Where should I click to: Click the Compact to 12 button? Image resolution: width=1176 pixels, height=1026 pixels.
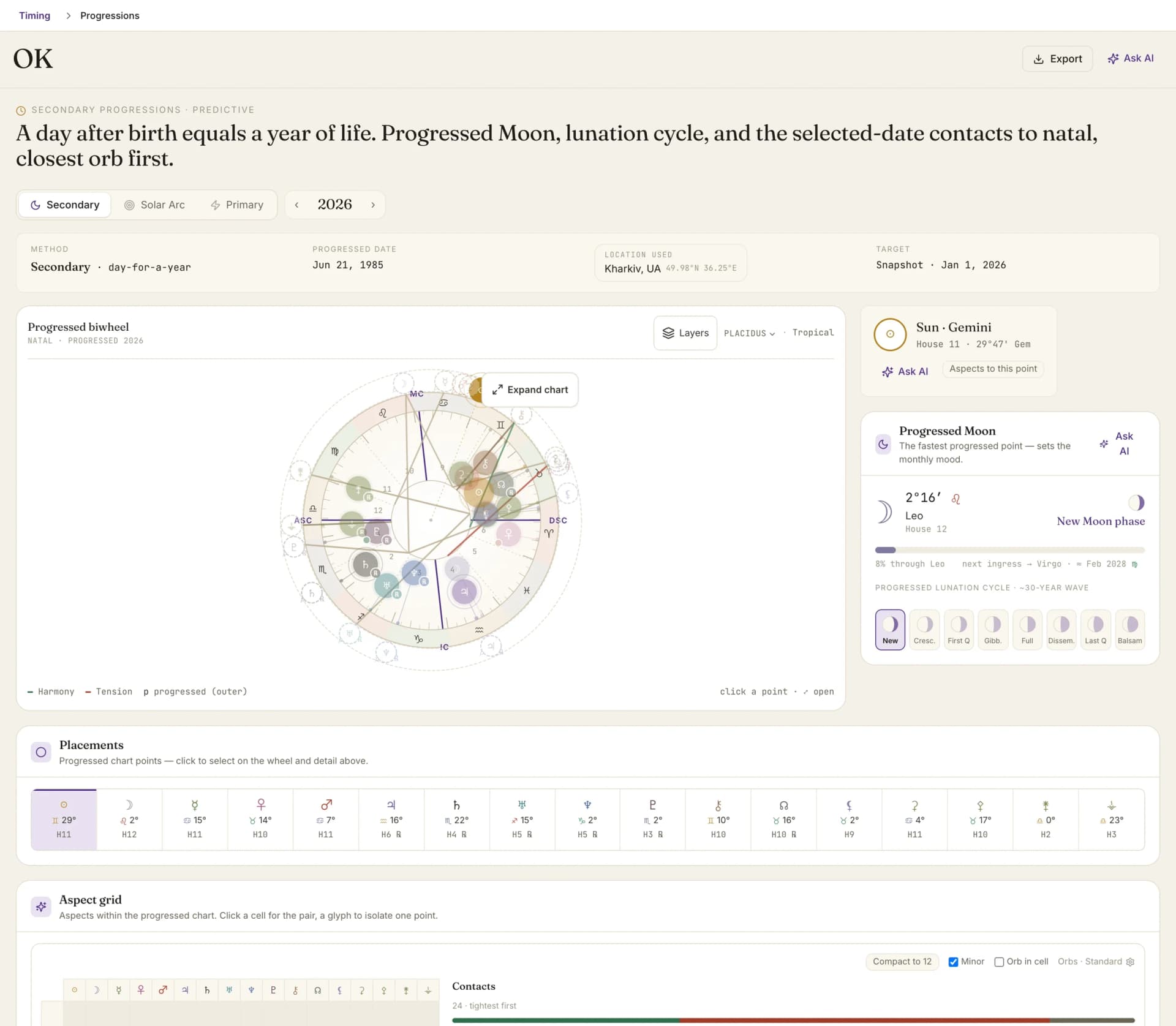coord(902,962)
